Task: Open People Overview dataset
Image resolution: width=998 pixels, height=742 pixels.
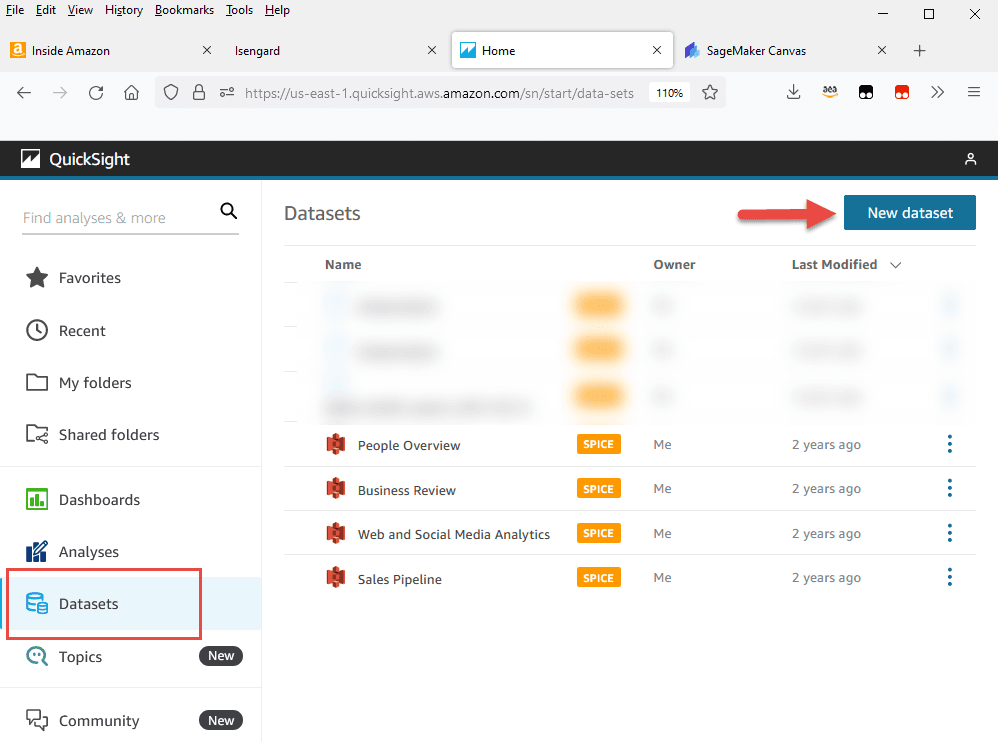Action: tap(409, 445)
